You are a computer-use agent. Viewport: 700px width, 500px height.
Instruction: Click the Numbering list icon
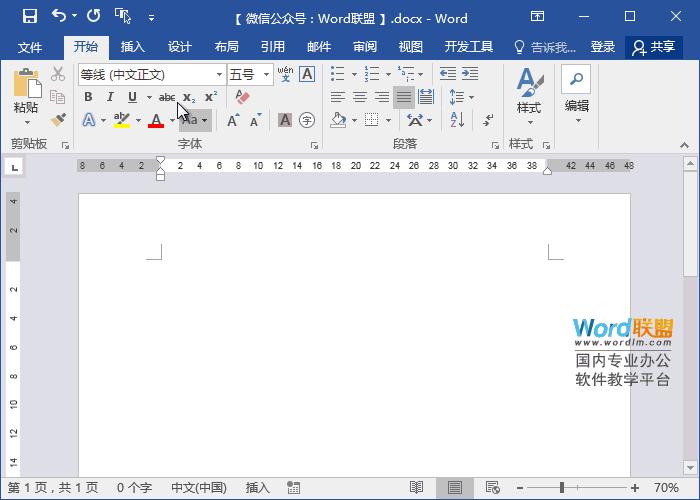click(371, 74)
